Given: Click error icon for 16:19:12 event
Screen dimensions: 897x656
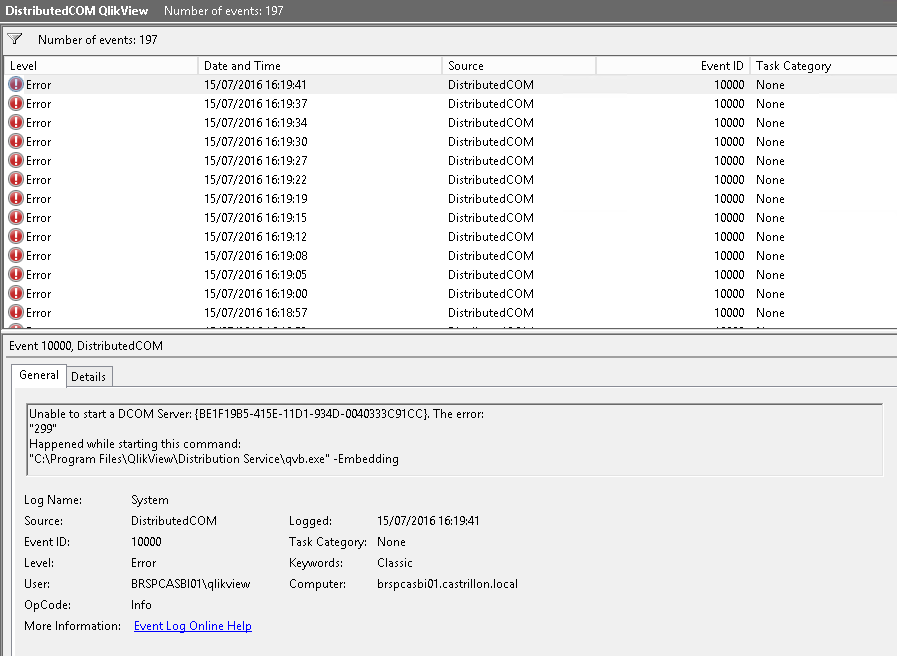Looking at the screenshot, I should coord(16,236).
